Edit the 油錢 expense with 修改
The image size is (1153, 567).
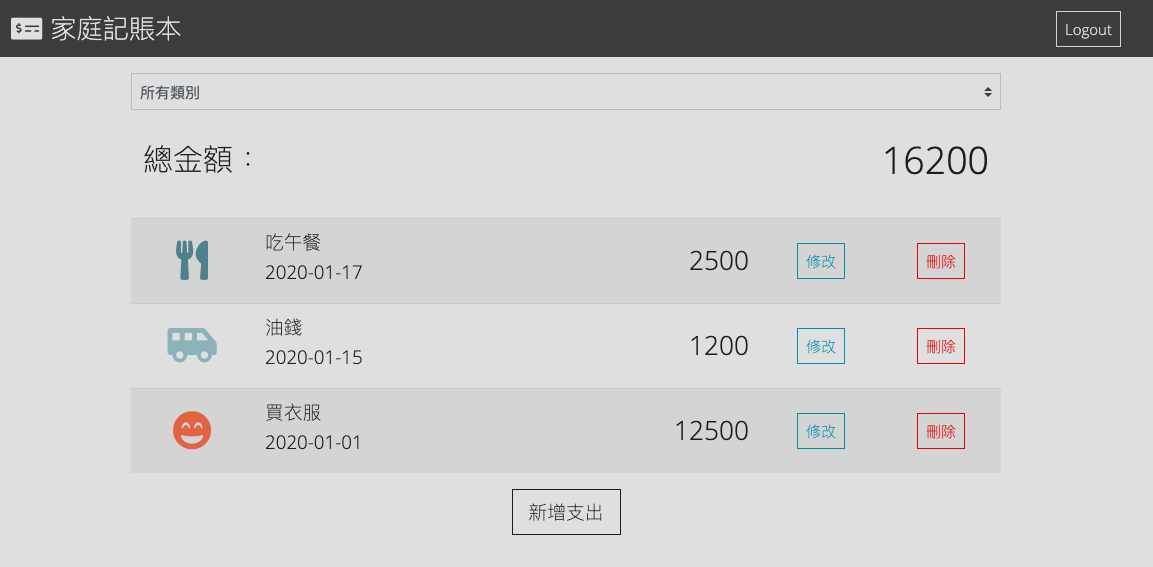point(821,346)
